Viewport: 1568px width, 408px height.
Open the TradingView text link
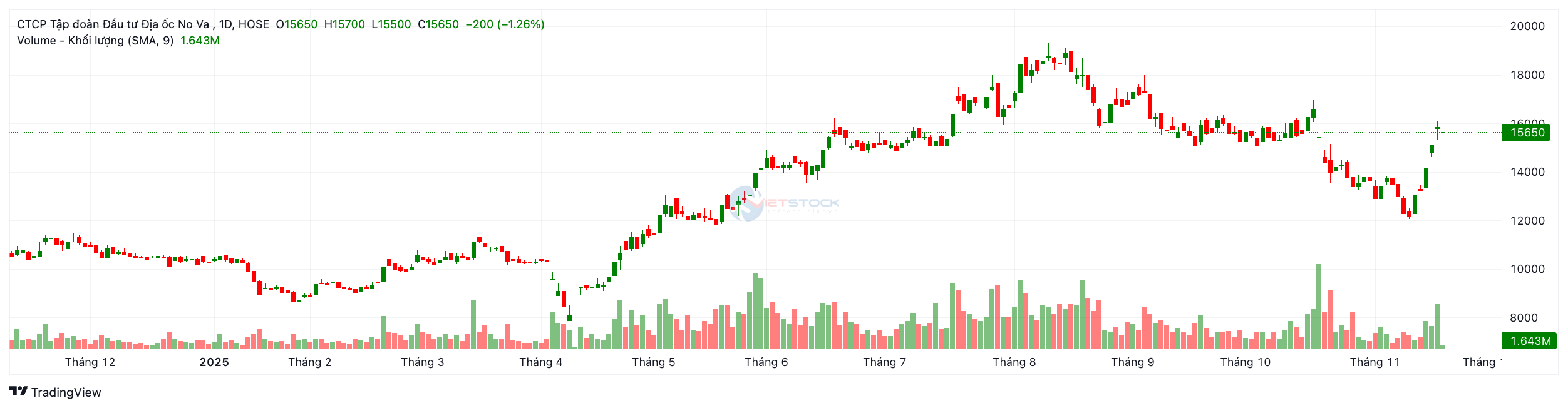coord(66,392)
